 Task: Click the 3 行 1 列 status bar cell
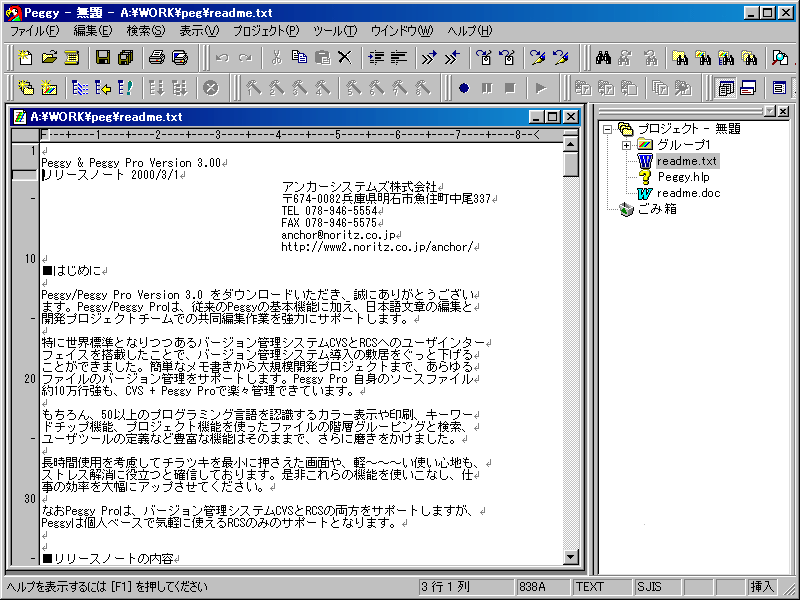[466, 587]
